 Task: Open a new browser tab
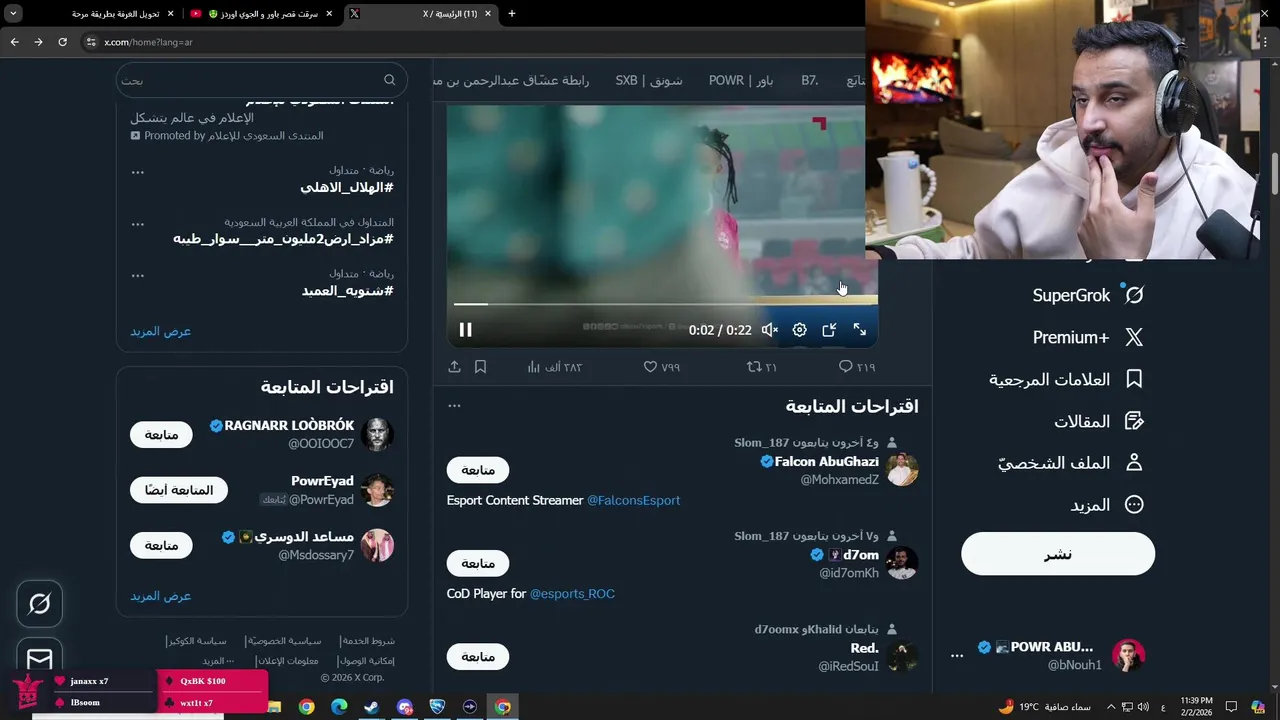[512, 14]
